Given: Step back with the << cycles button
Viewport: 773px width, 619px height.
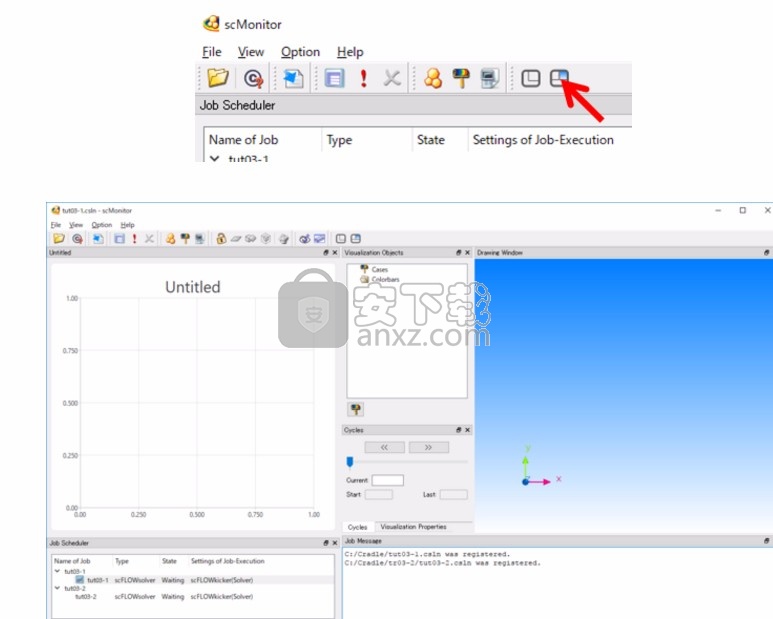Looking at the screenshot, I should [385, 447].
